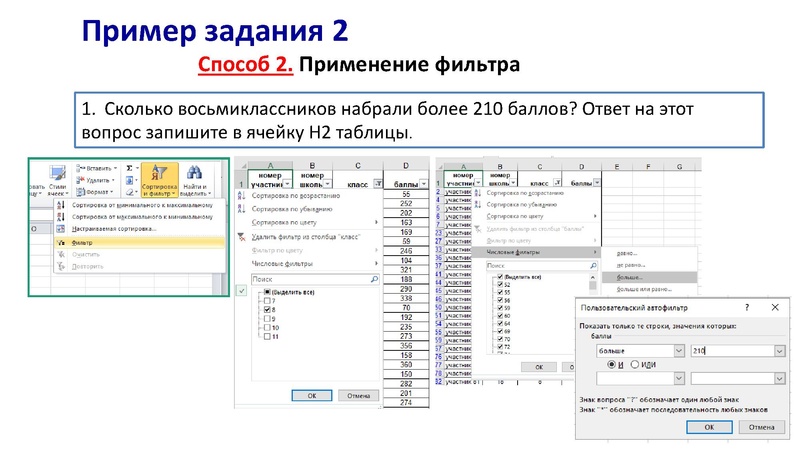Open the empty second value combo box
800x450 pixels.
[x=738, y=378]
